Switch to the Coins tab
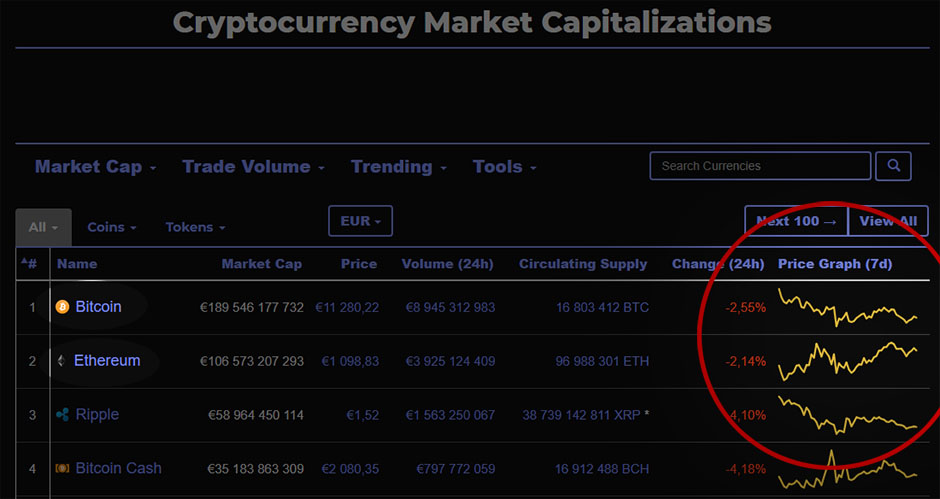Screen dimensions: 940x499 tap(111, 227)
